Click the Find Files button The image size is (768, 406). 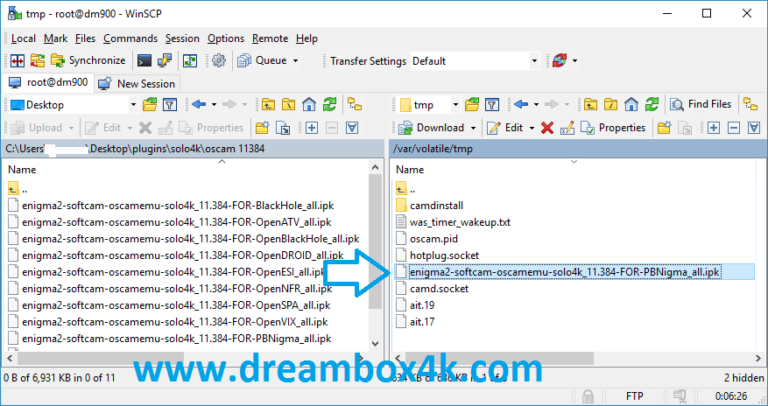(x=701, y=104)
